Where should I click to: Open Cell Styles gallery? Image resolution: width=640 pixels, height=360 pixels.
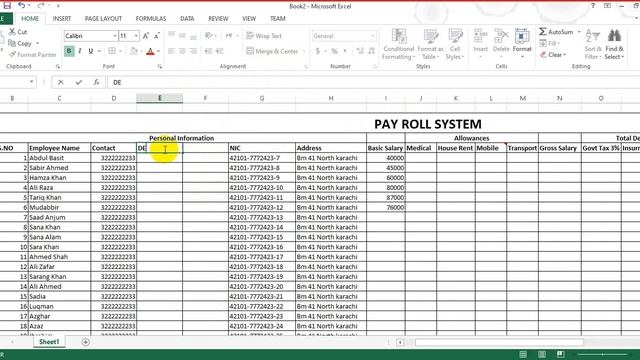pyautogui.click(x=455, y=44)
